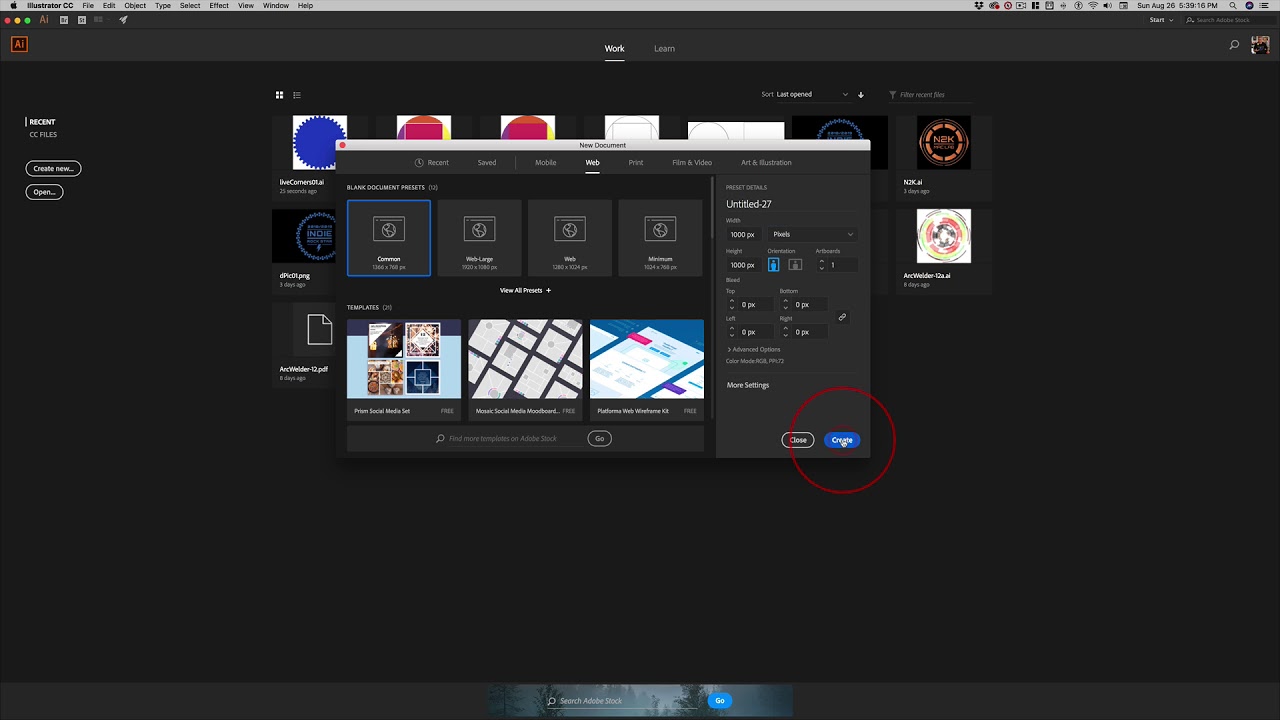Increase the Artboards count stepper
This screenshot has height=720, width=1280.
pyautogui.click(x=821, y=262)
